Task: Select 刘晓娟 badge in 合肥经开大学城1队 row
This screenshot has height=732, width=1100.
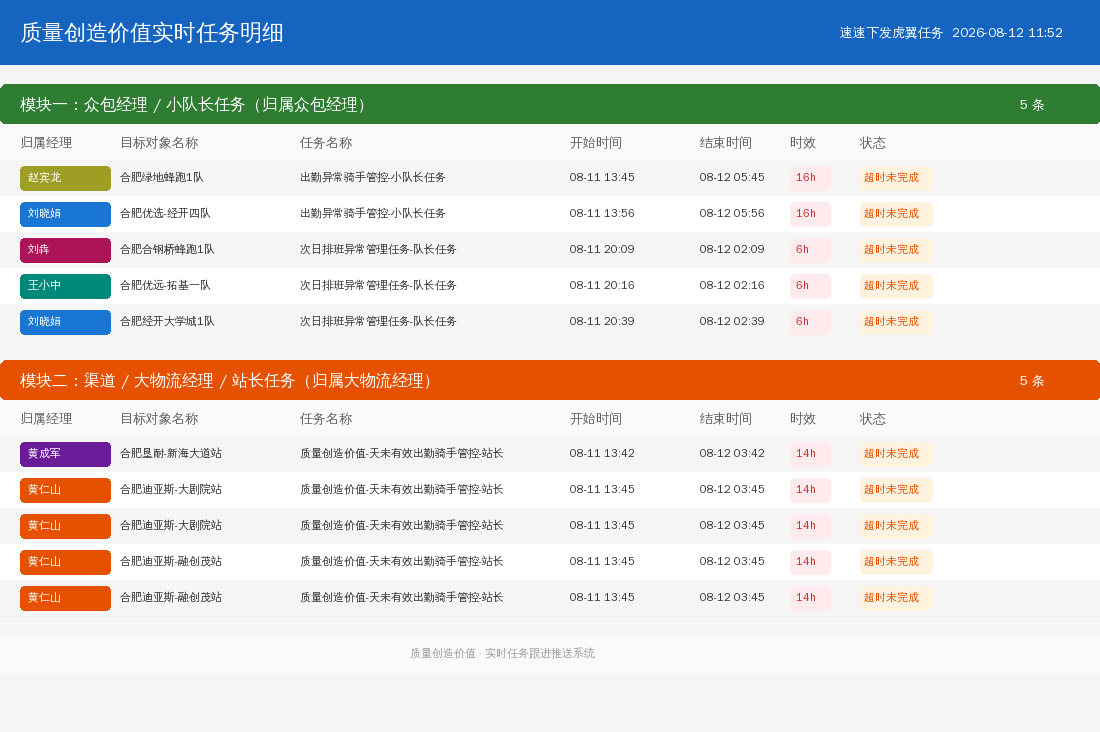Action: 65,322
